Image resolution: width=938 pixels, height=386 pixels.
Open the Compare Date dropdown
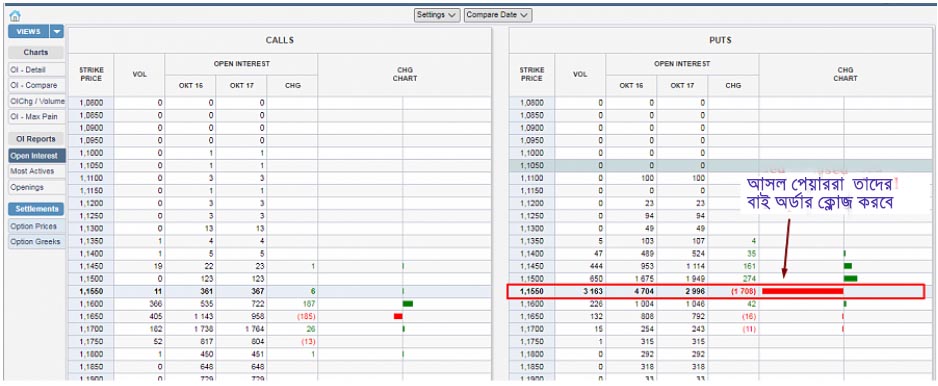(498, 15)
